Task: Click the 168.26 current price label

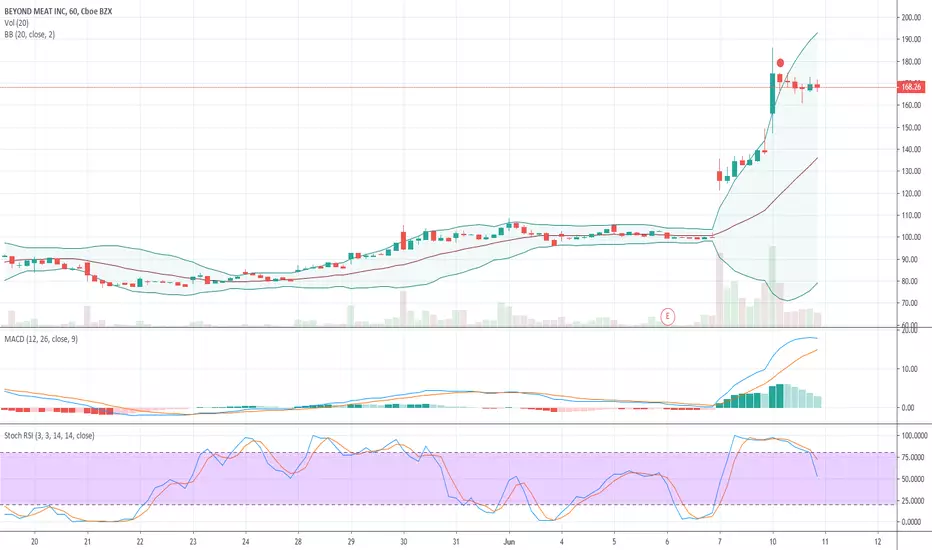Action: tap(911, 87)
